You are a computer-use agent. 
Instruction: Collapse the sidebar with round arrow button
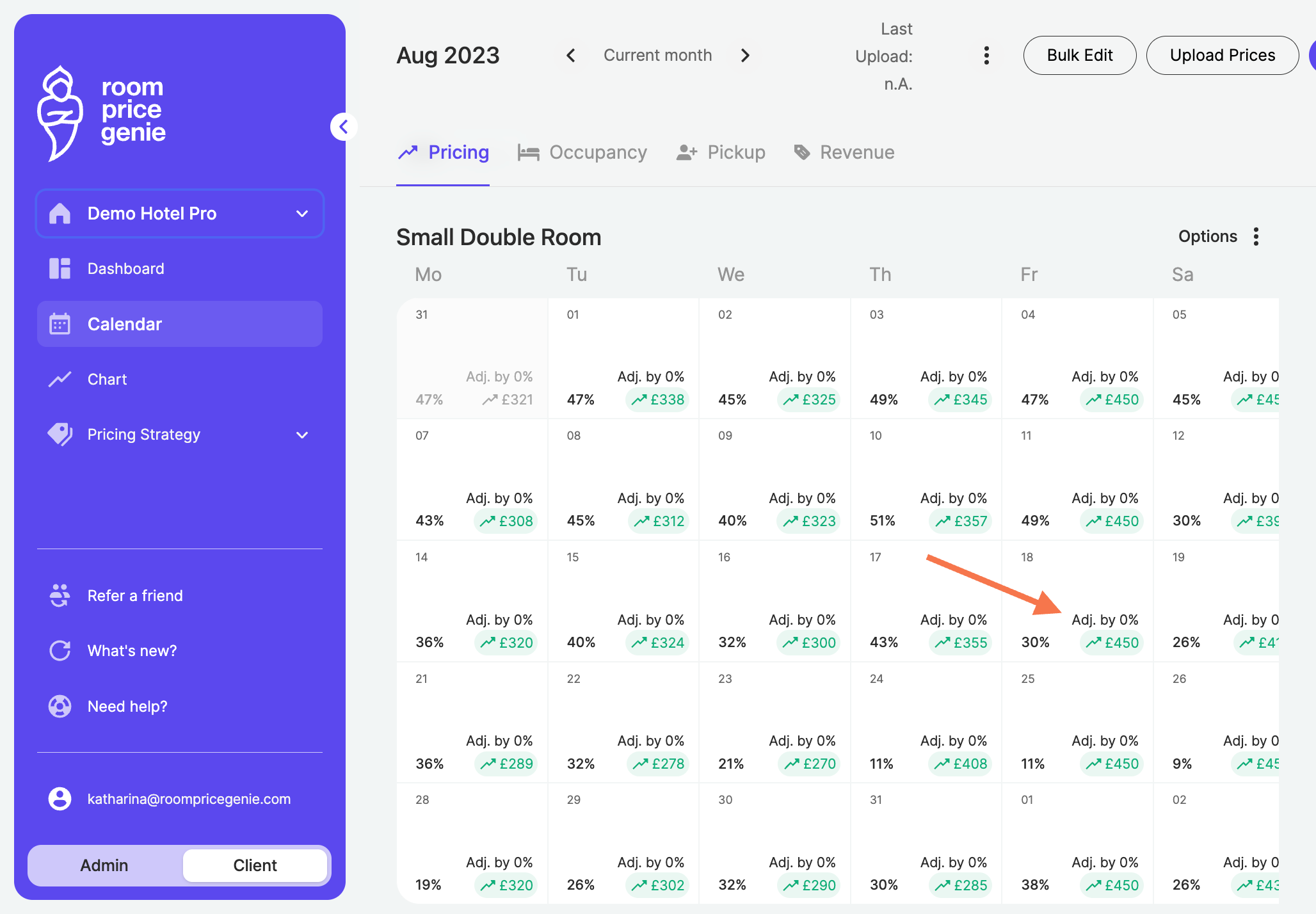pos(344,127)
